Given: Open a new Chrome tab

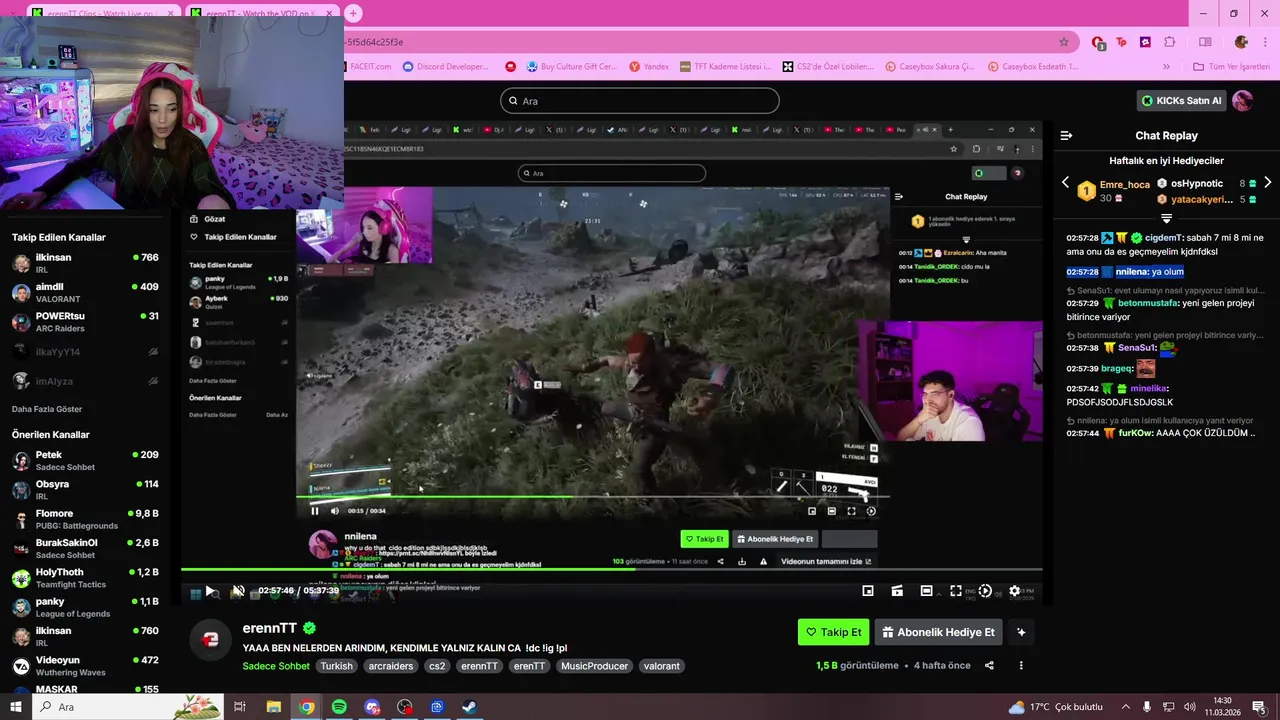Looking at the screenshot, I should point(353,13).
